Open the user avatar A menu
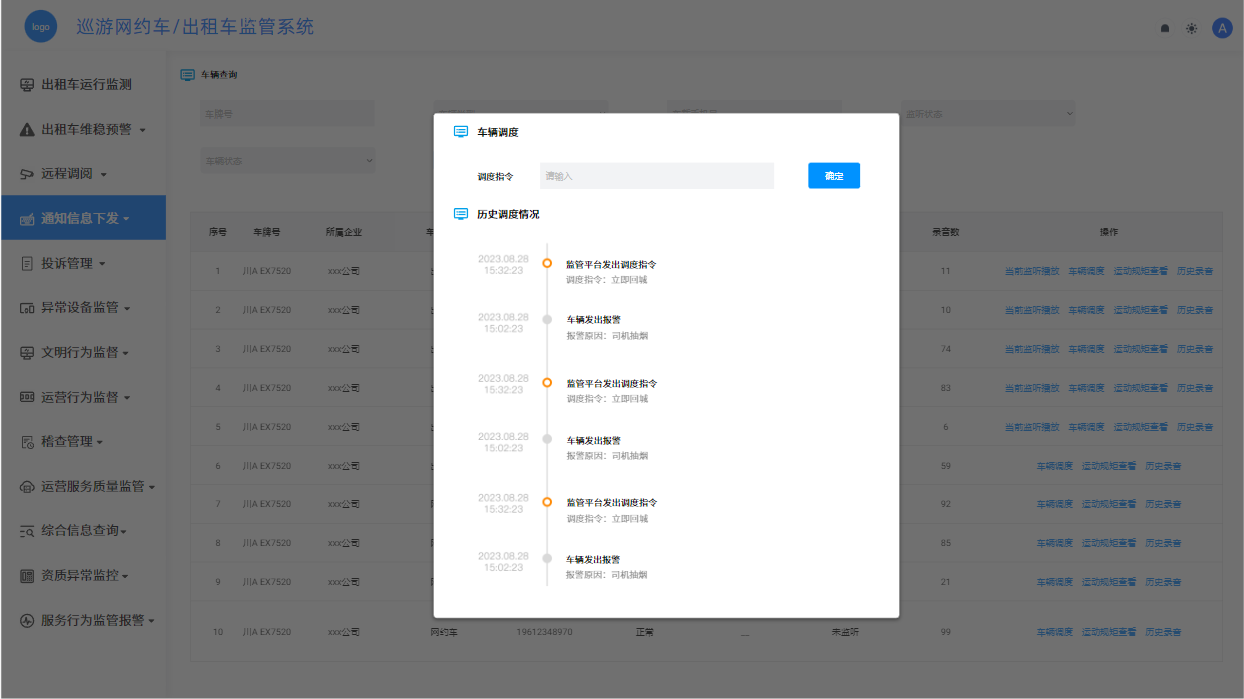1244x699 pixels. (x=1222, y=28)
